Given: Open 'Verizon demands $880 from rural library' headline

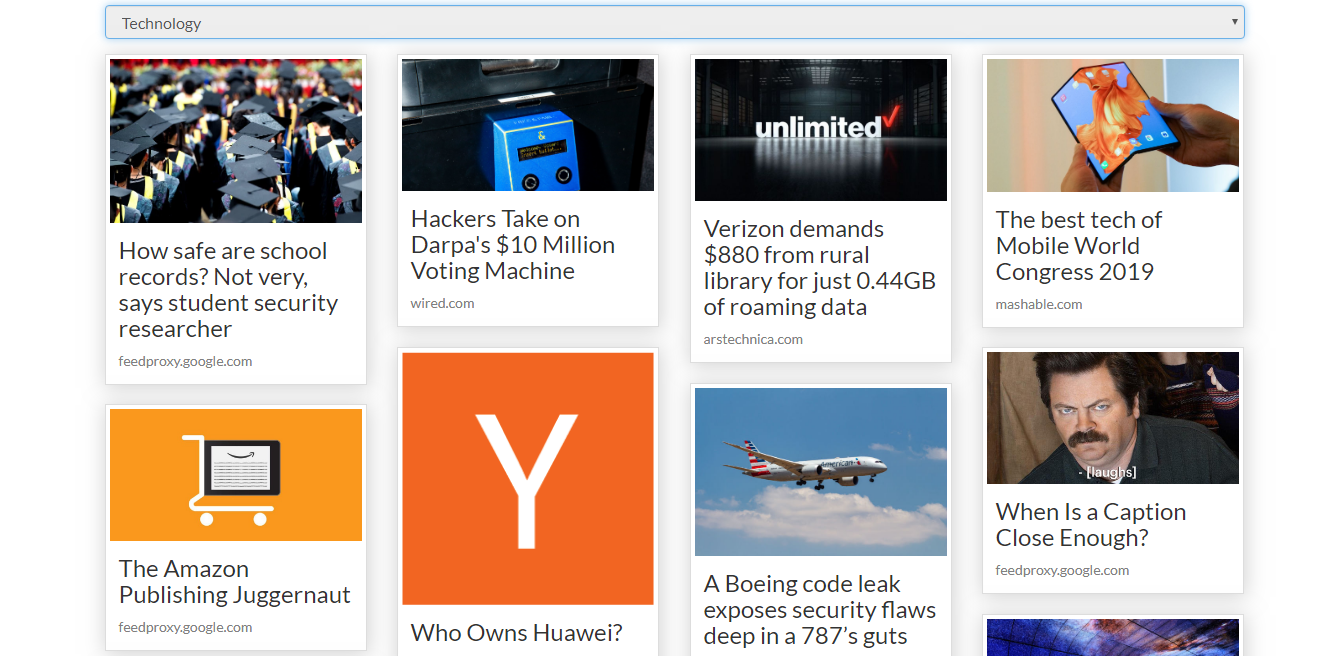Looking at the screenshot, I should pyautogui.click(x=820, y=268).
